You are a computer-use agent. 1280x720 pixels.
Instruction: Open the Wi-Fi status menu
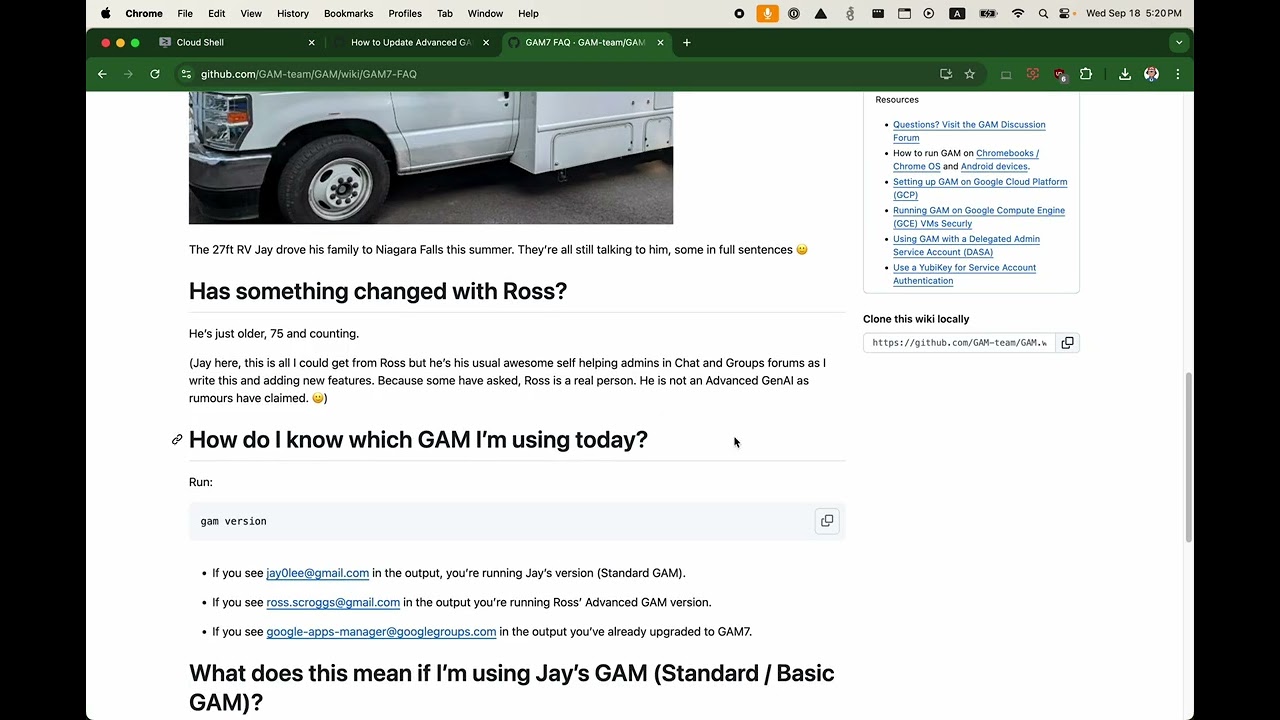[x=1018, y=13]
